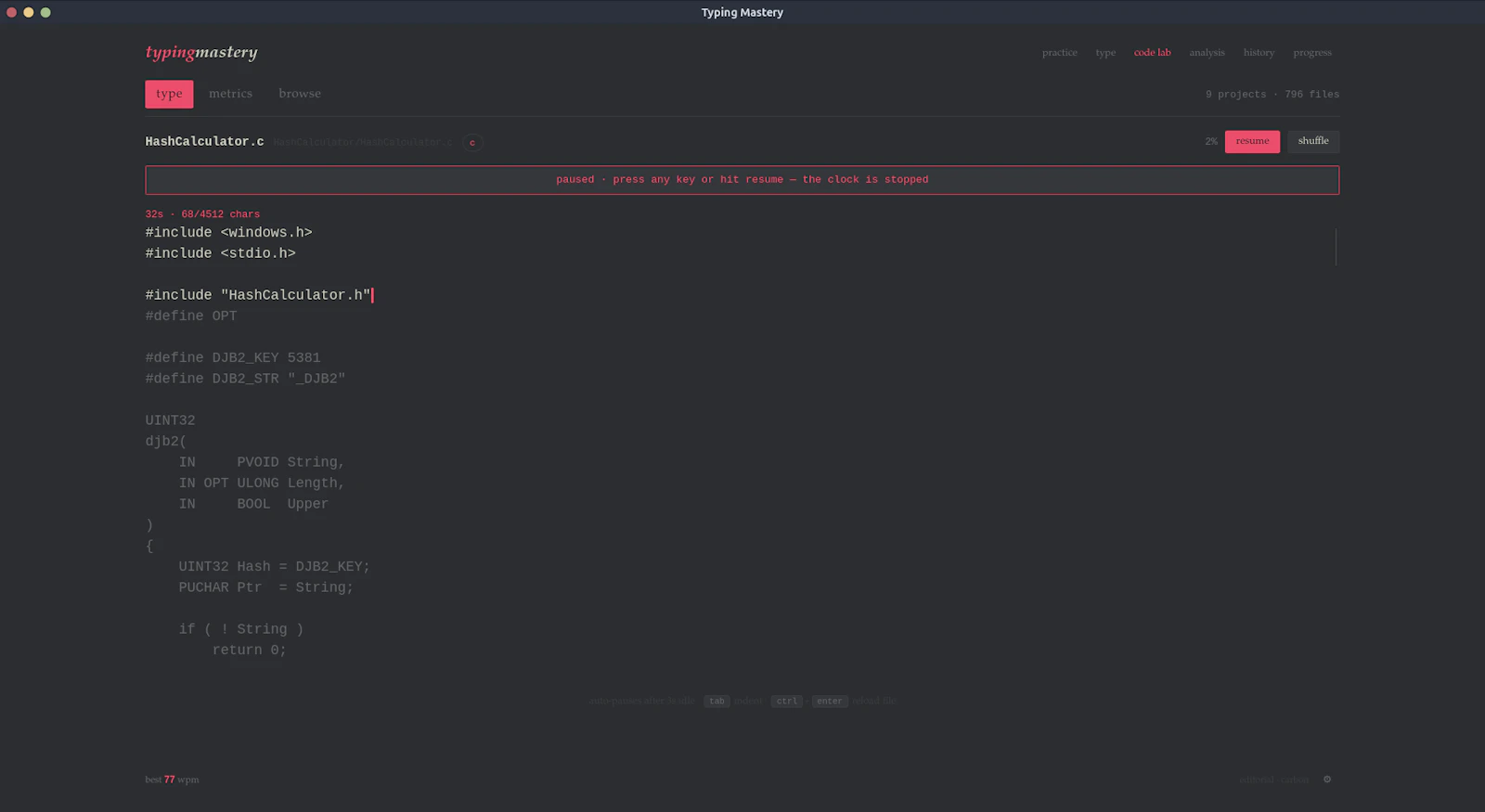The image size is (1485, 812).
Task: Switch to the browse sub-tab
Action: pyautogui.click(x=300, y=94)
